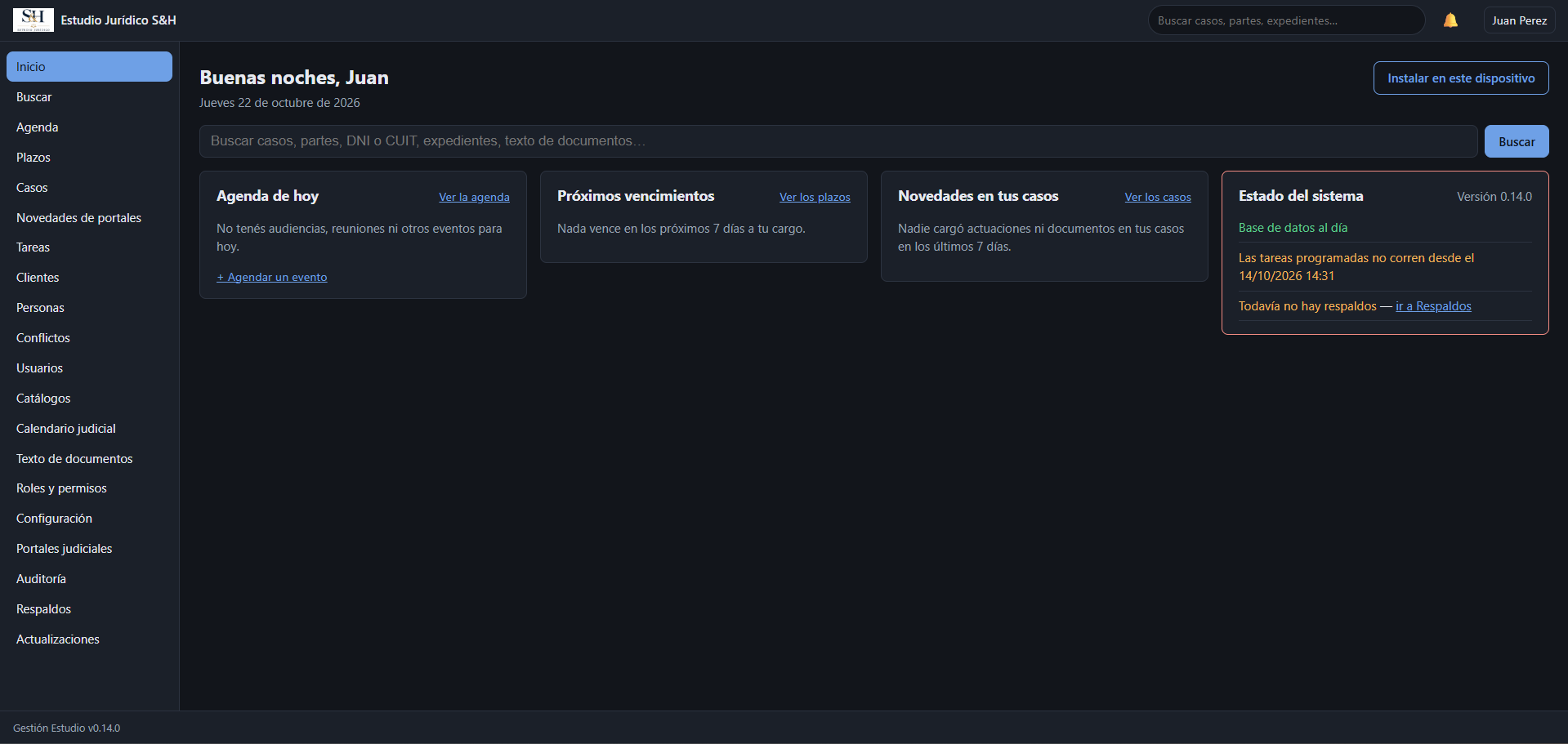Screen dimensions: 1568x744
Task: Click the 'Jueves 22 de octubre de 2026' date
Action: 279,103
